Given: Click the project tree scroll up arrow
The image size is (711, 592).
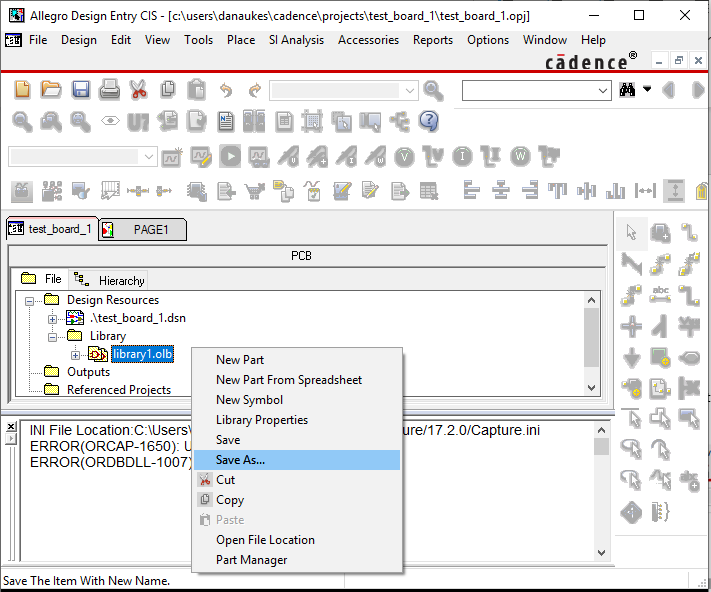Looking at the screenshot, I should pos(591,300).
